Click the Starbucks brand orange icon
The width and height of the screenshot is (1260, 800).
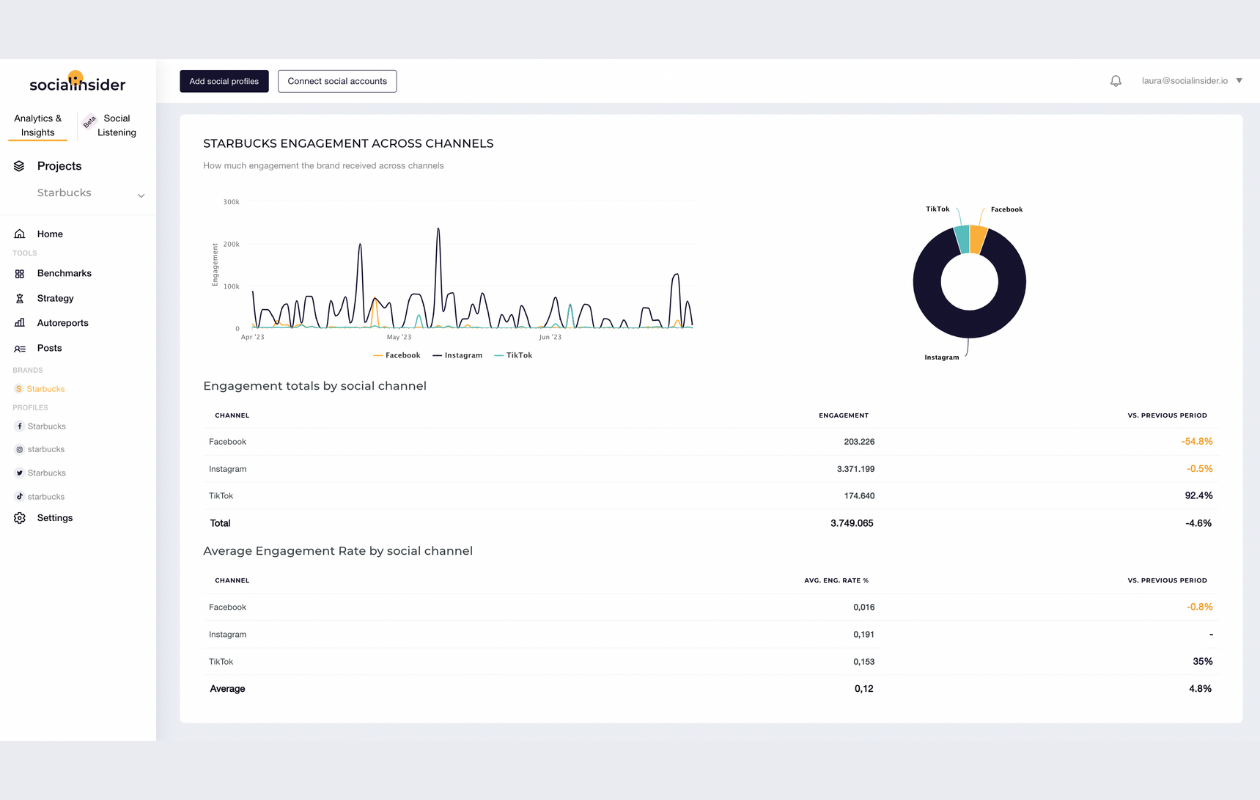tap(19, 389)
